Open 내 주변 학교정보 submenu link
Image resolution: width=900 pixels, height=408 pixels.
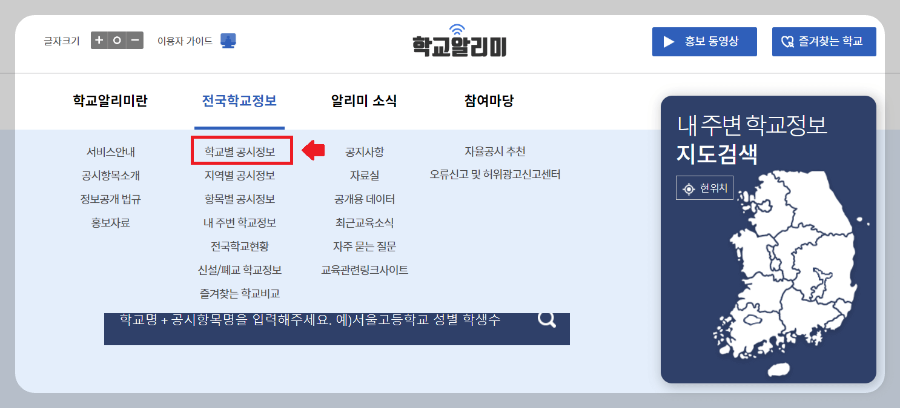coord(240,223)
